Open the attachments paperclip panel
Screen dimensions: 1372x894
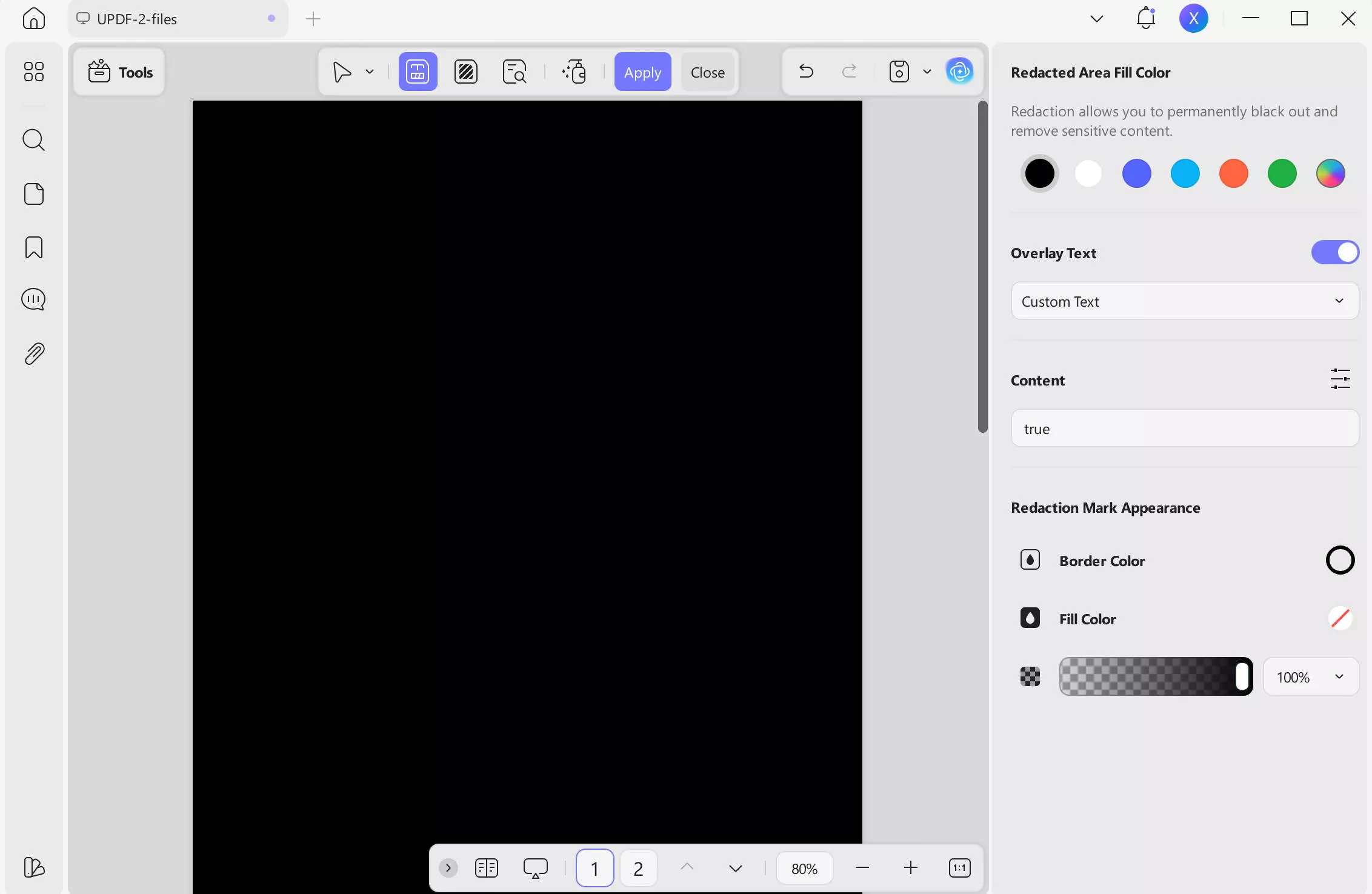pyautogui.click(x=34, y=353)
